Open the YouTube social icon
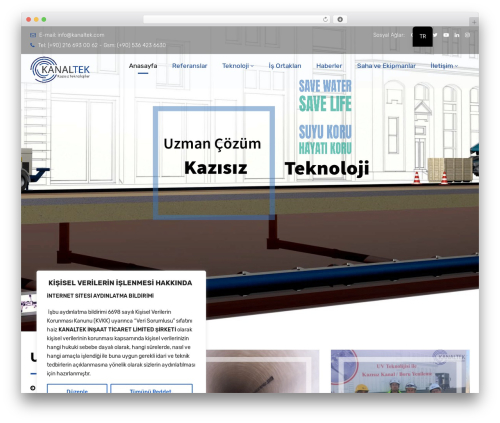Viewport: 500px width, 423px height. 446,35
